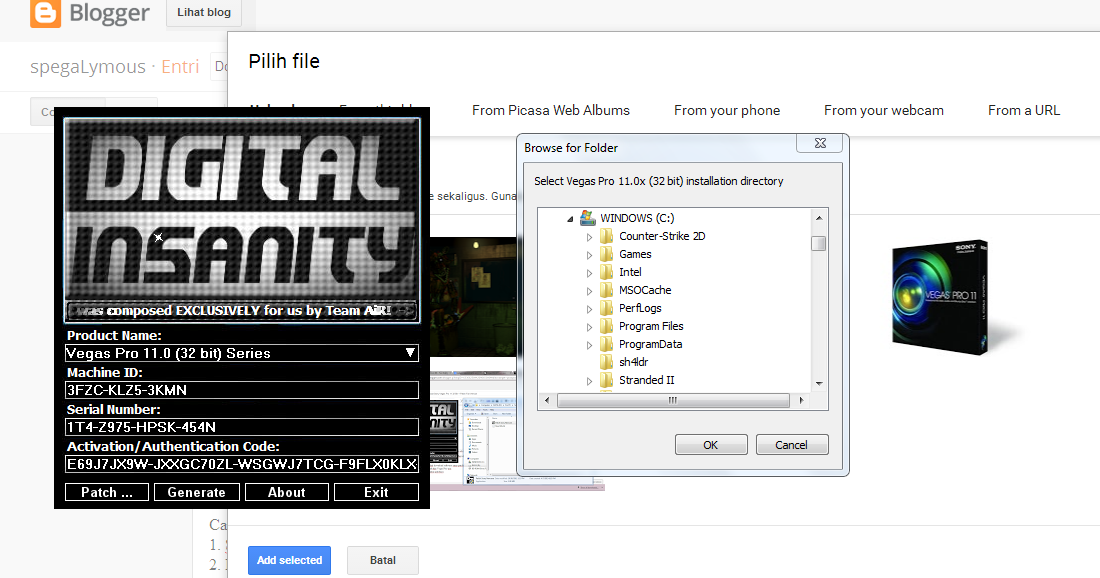Click the horizontal scrollbar's right arrow
The width and height of the screenshot is (1100, 578).
tap(802, 401)
